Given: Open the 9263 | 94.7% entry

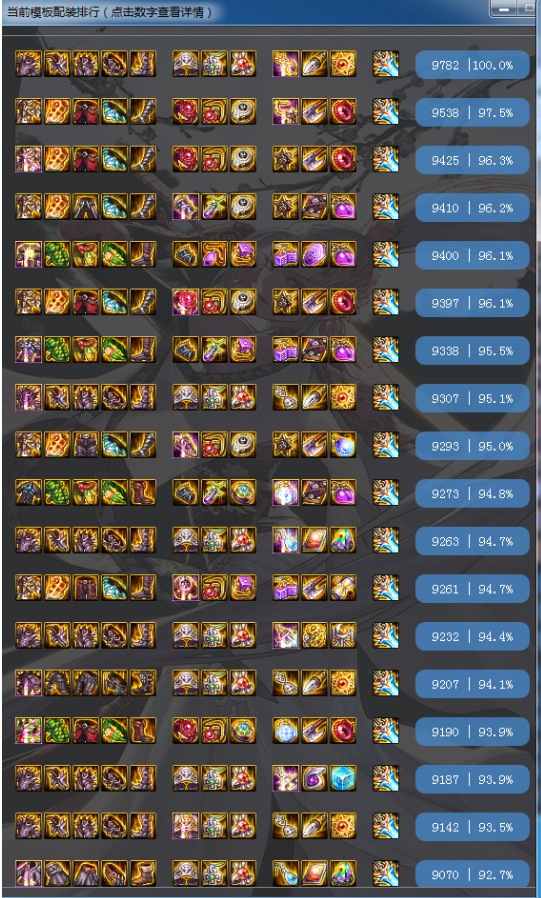Looking at the screenshot, I should click(x=472, y=541).
